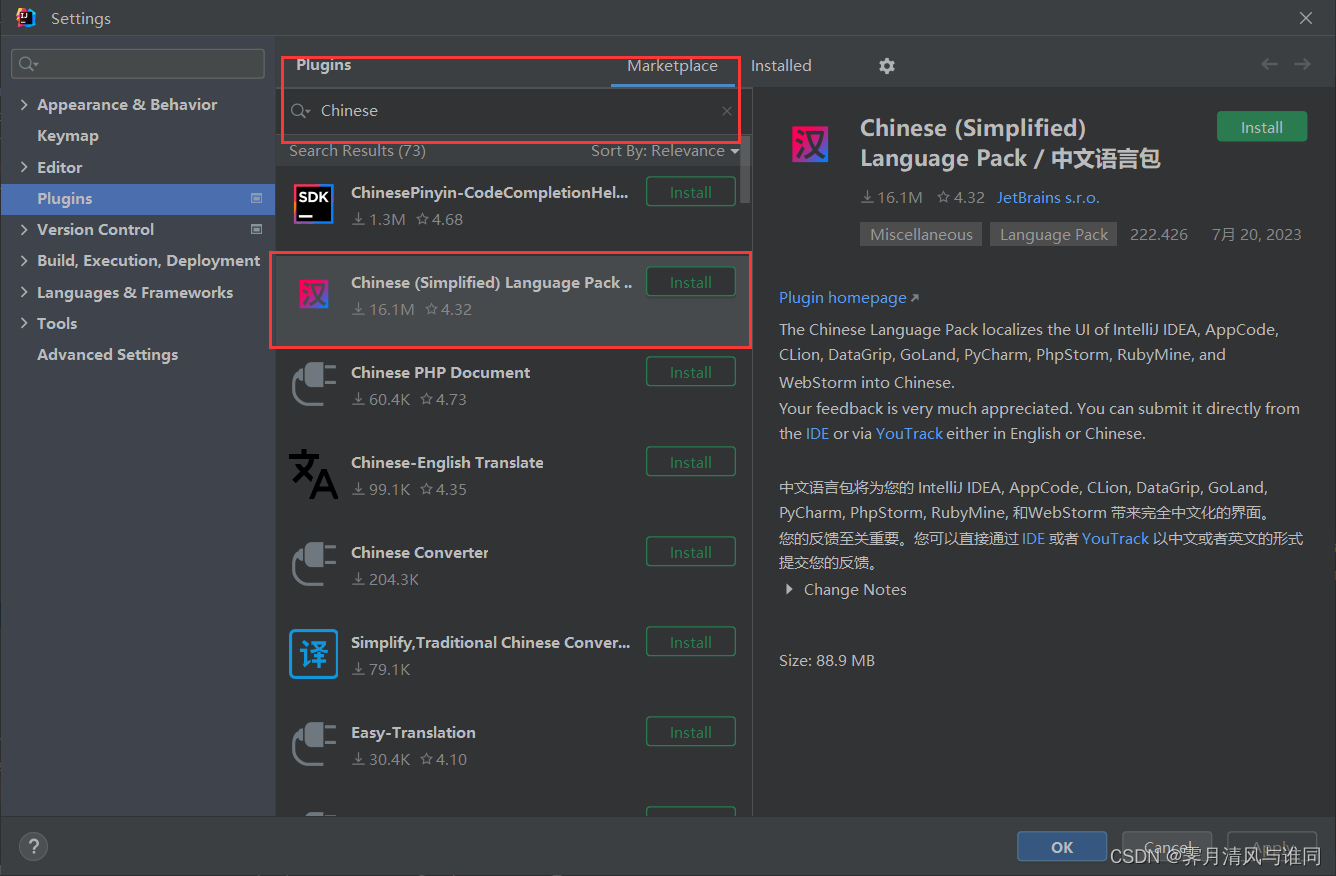This screenshot has width=1336, height=876.
Task: Switch to the Installed tab
Action: pyautogui.click(x=781, y=66)
